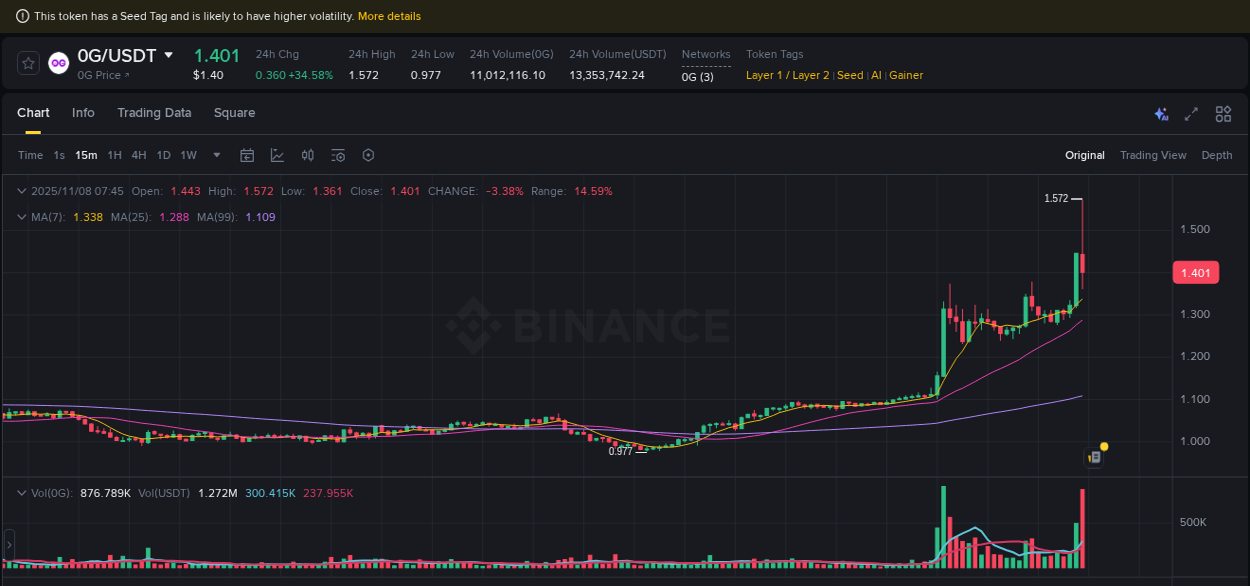Open the widgets grid icon
Viewport: 1250px width, 586px height.
pyautogui.click(x=1223, y=114)
